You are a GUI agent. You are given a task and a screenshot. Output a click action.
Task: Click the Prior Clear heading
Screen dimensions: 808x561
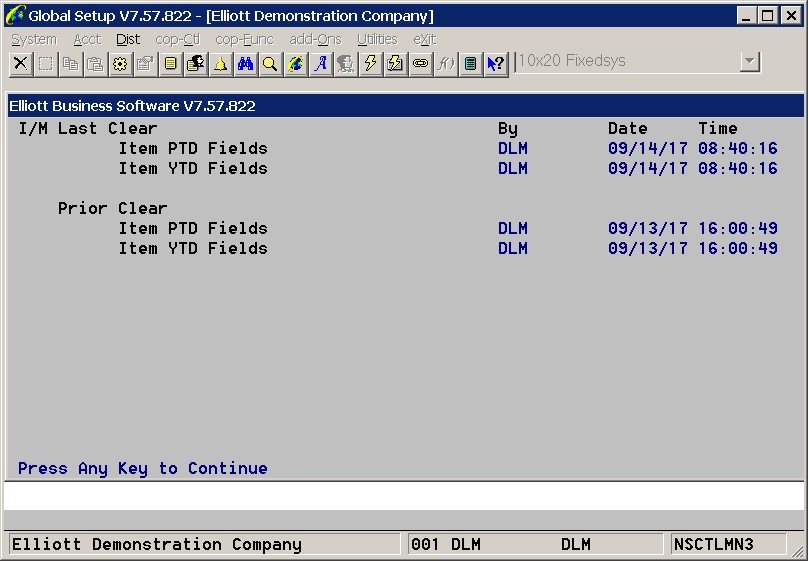tap(112, 208)
